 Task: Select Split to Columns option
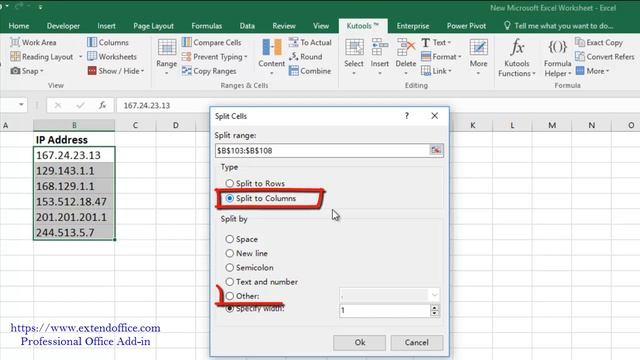(261, 198)
